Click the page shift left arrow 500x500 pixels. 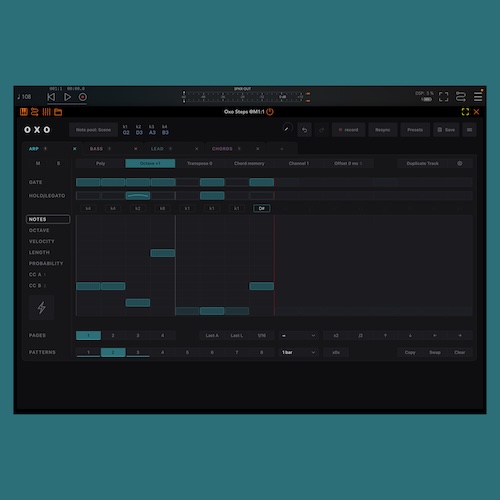click(x=435, y=335)
